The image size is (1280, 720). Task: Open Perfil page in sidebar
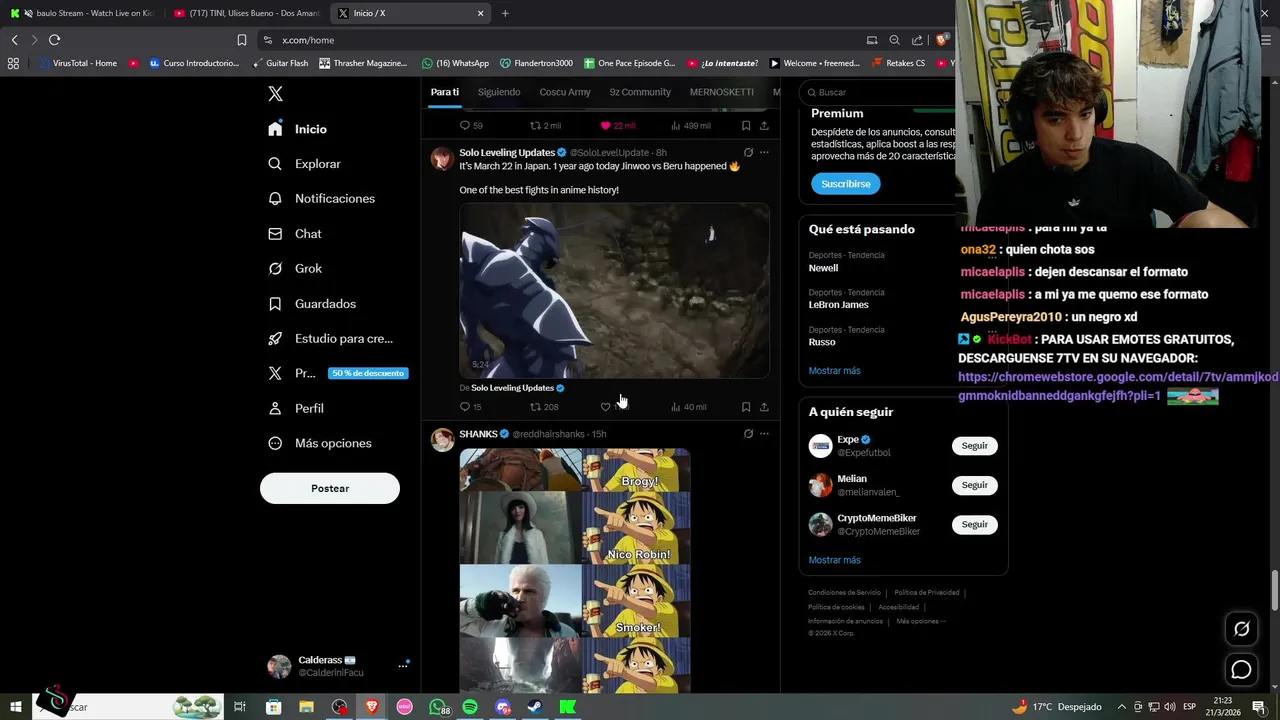[x=296, y=409]
